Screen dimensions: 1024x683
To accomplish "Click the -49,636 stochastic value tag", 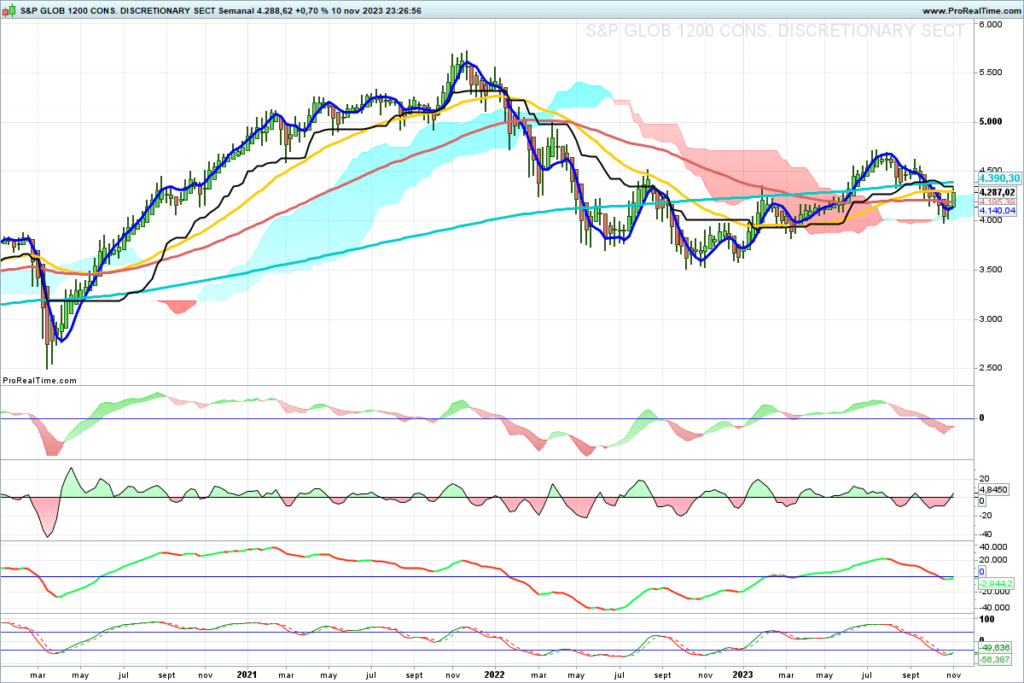I will point(994,648).
